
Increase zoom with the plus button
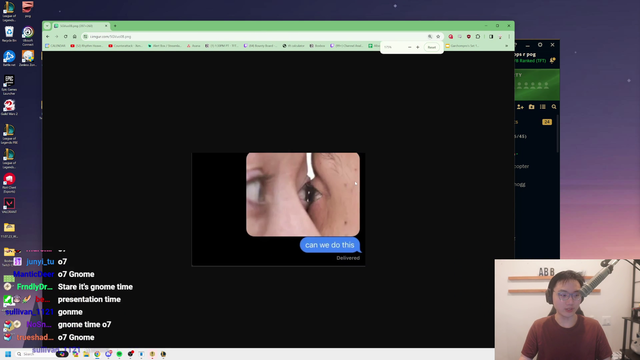coord(418,47)
